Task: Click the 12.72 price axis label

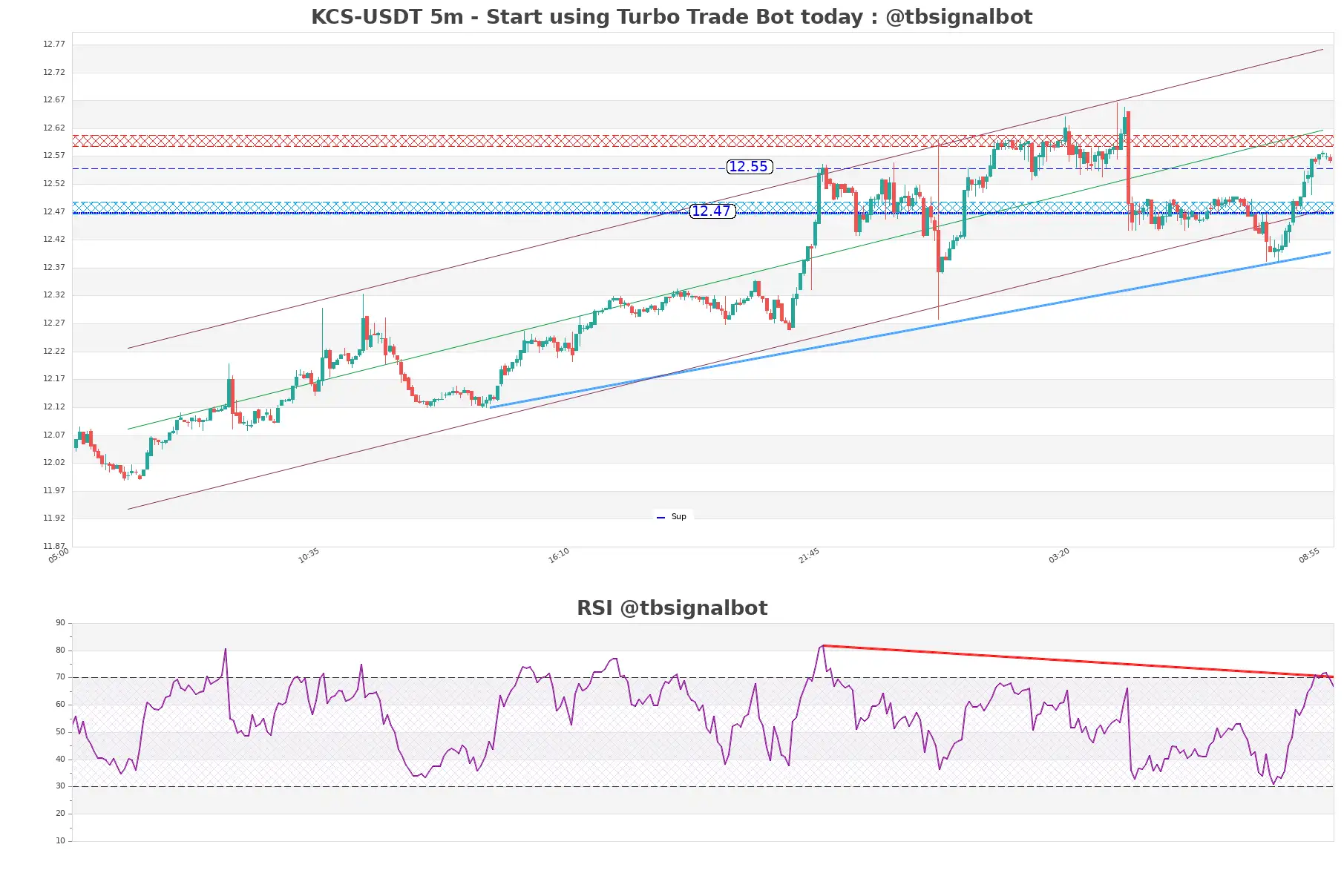Action: [54, 73]
